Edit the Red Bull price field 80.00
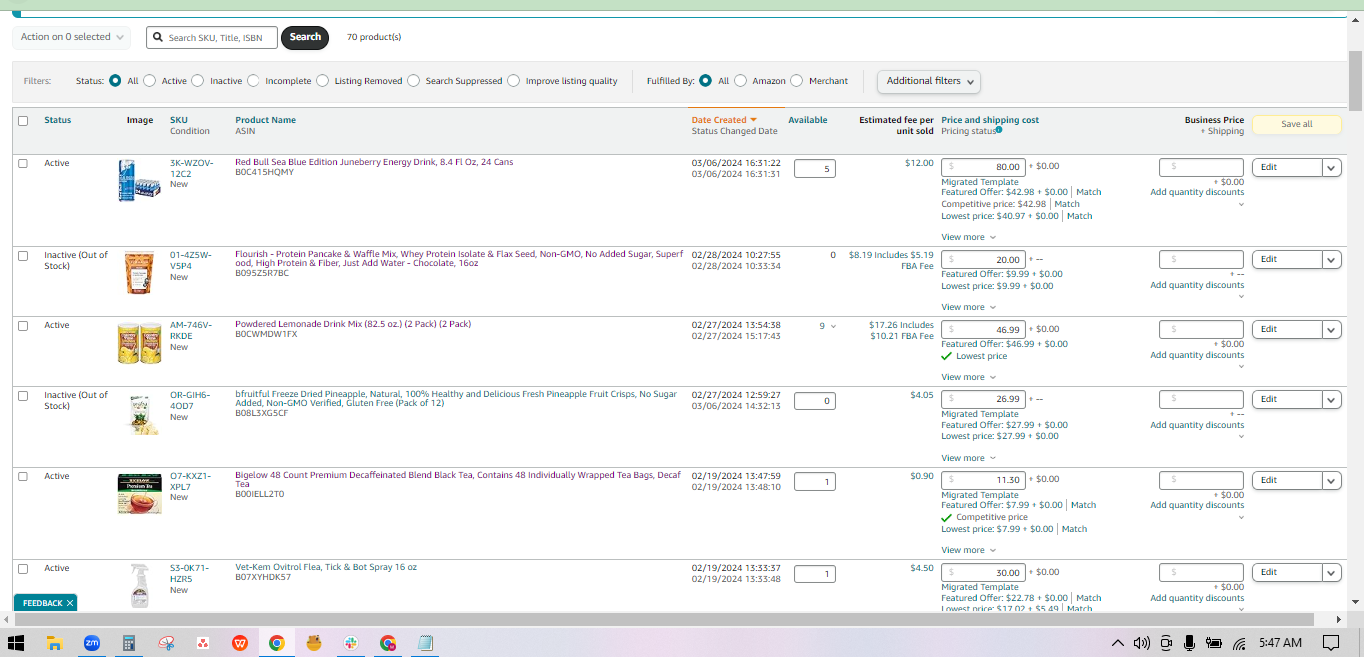Image resolution: width=1364 pixels, height=657 pixels. 983,167
